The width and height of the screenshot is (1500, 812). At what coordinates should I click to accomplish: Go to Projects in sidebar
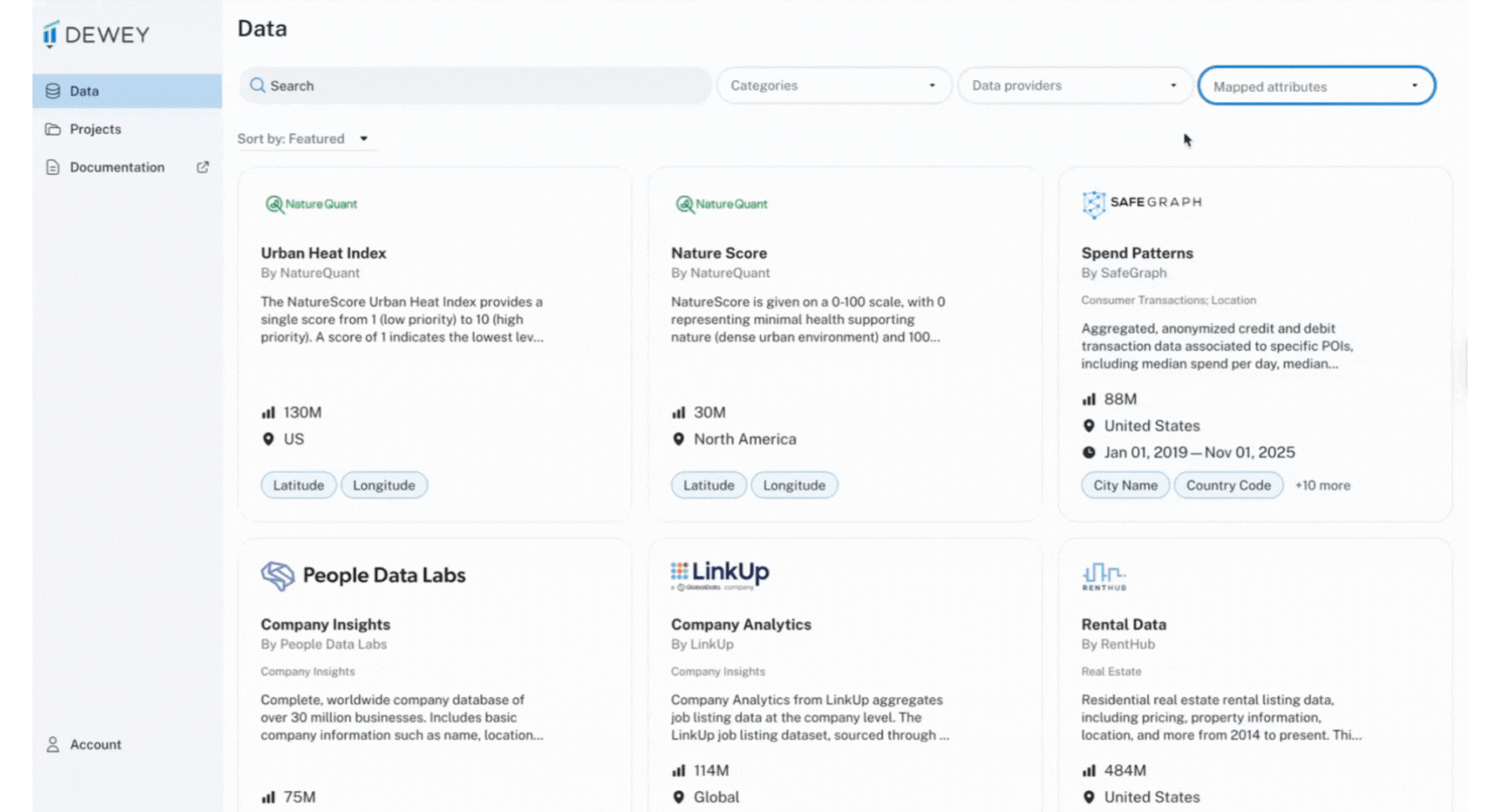tap(127, 129)
